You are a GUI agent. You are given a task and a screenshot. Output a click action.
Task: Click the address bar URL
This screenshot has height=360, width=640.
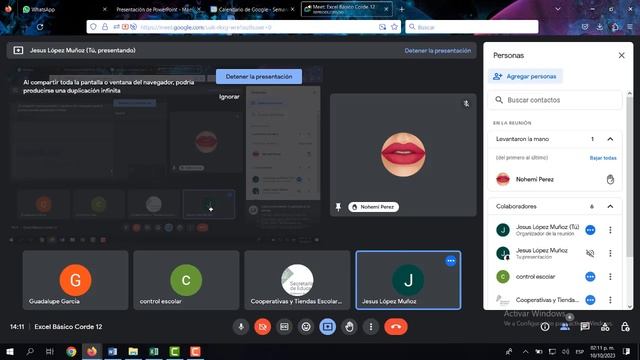206,27
